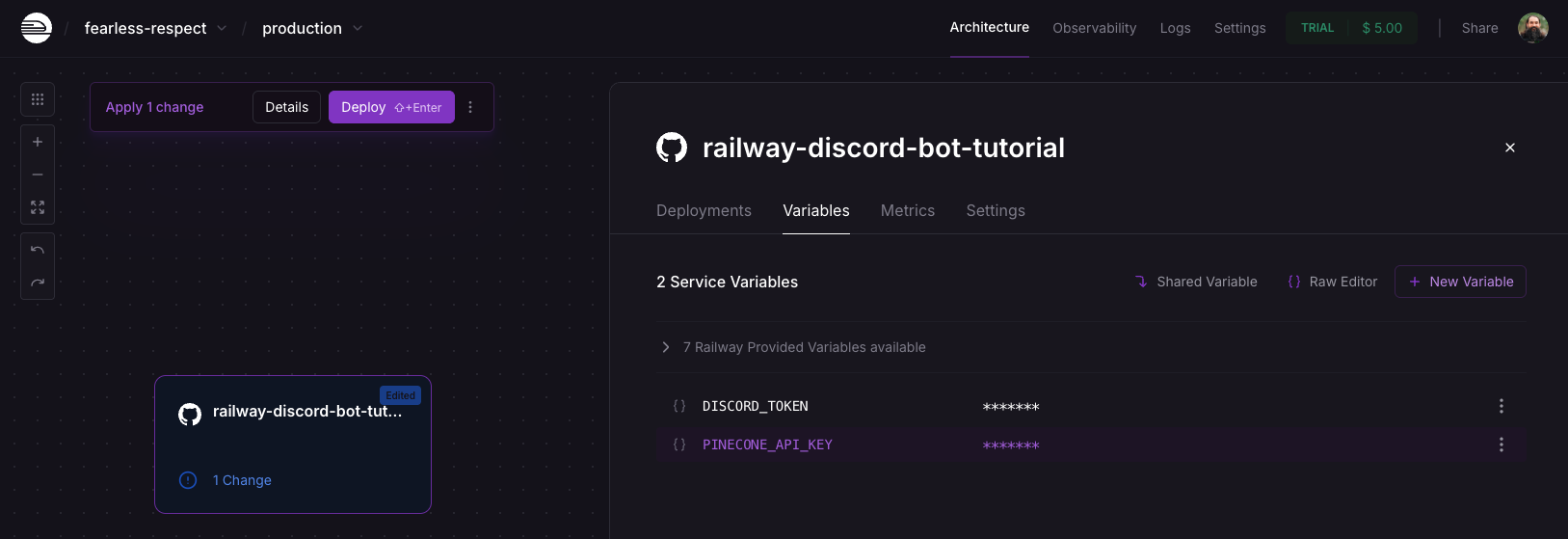Add a New Variable
The width and height of the screenshot is (1568, 539).
click(x=1459, y=282)
